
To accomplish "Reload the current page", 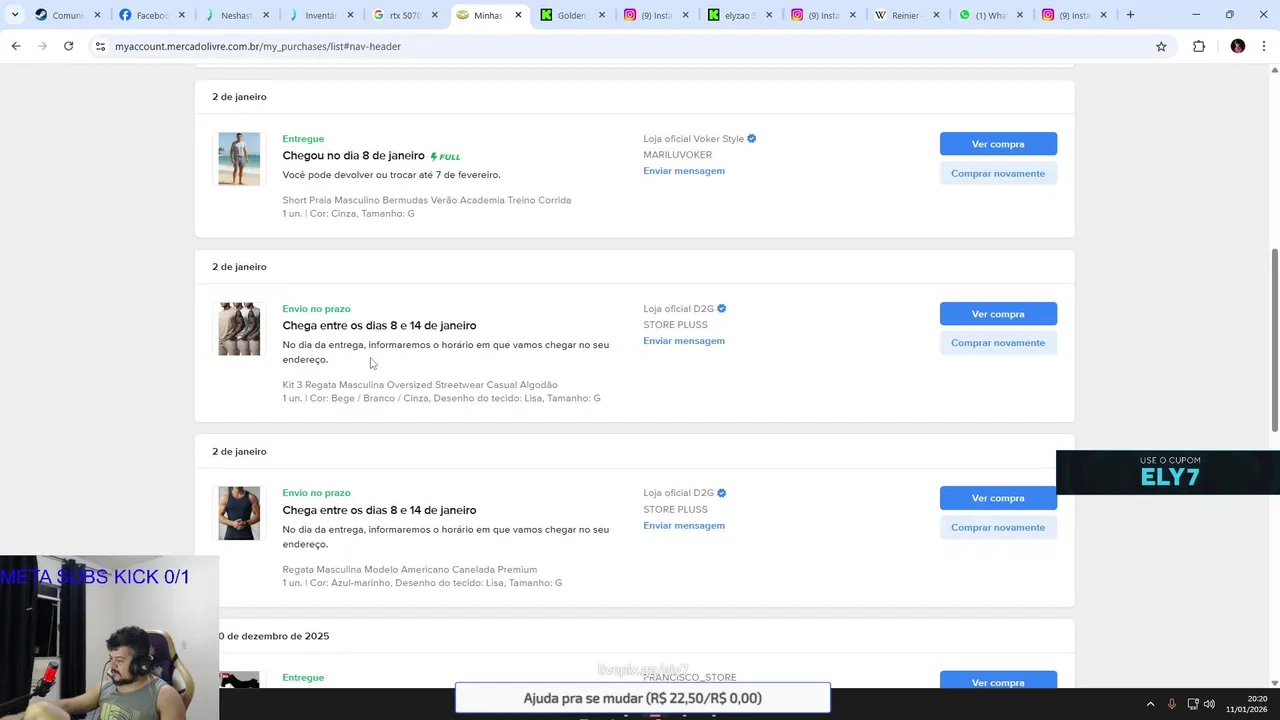I will pyautogui.click(x=68, y=46).
